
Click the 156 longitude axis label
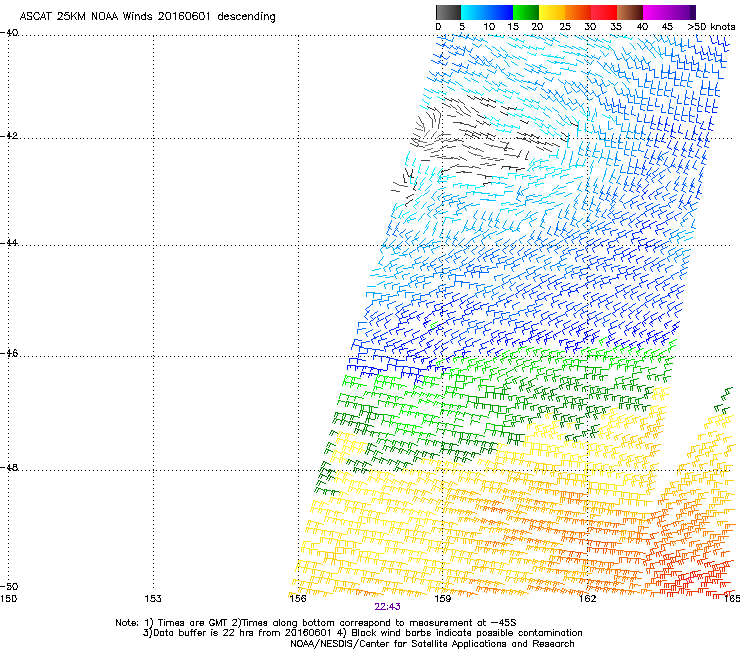coord(298,599)
